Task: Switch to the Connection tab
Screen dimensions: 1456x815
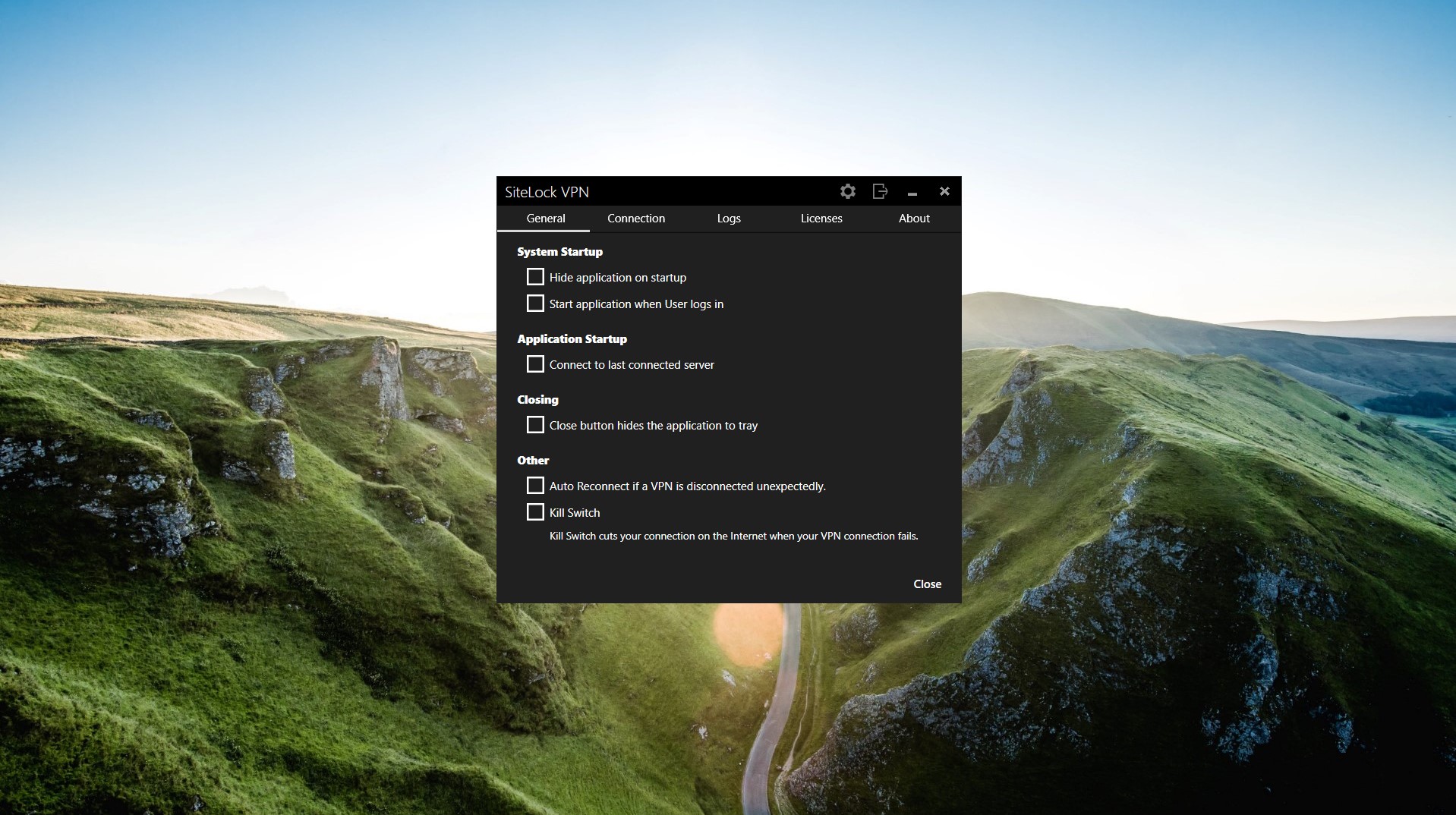Action: [x=636, y=219]
